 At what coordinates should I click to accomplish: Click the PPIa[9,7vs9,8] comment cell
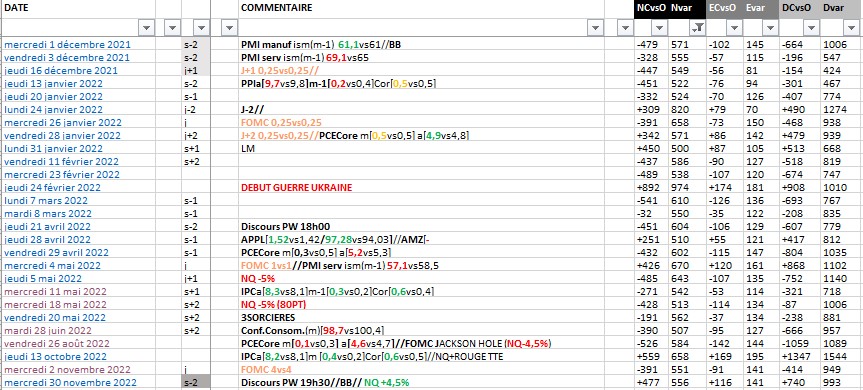421,83
